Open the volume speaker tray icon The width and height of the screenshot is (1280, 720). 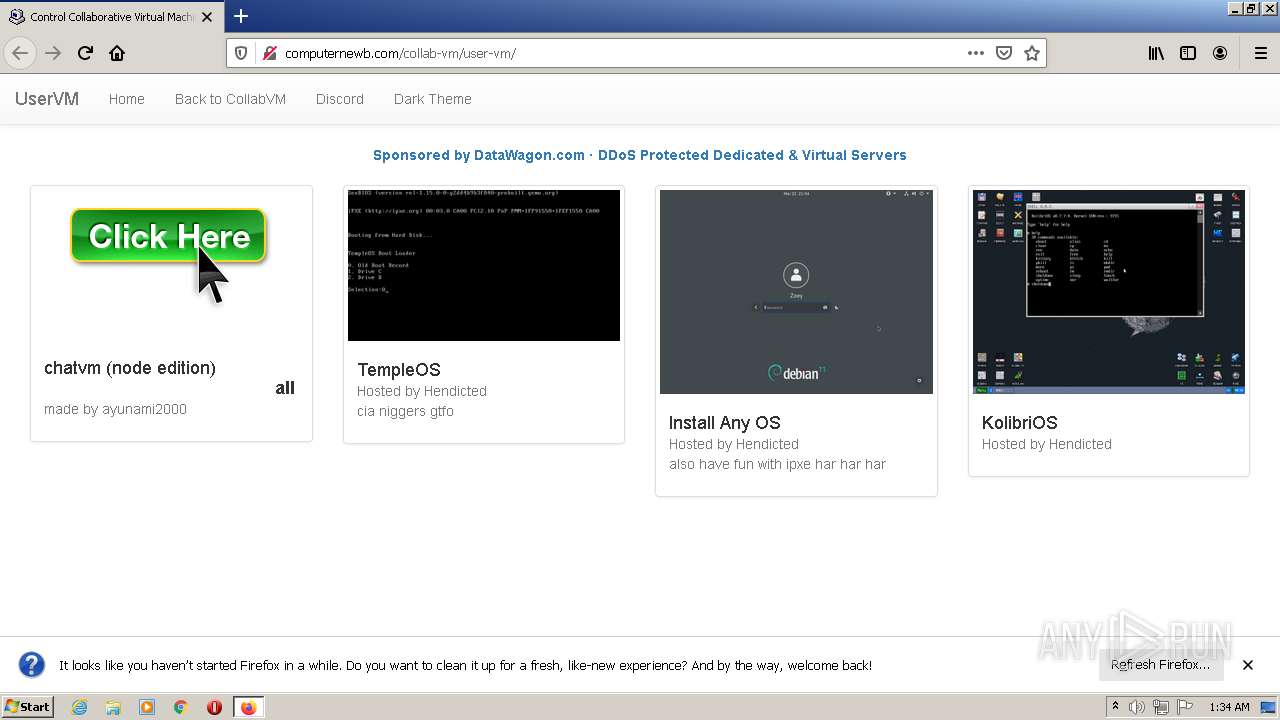[1137, 707]
